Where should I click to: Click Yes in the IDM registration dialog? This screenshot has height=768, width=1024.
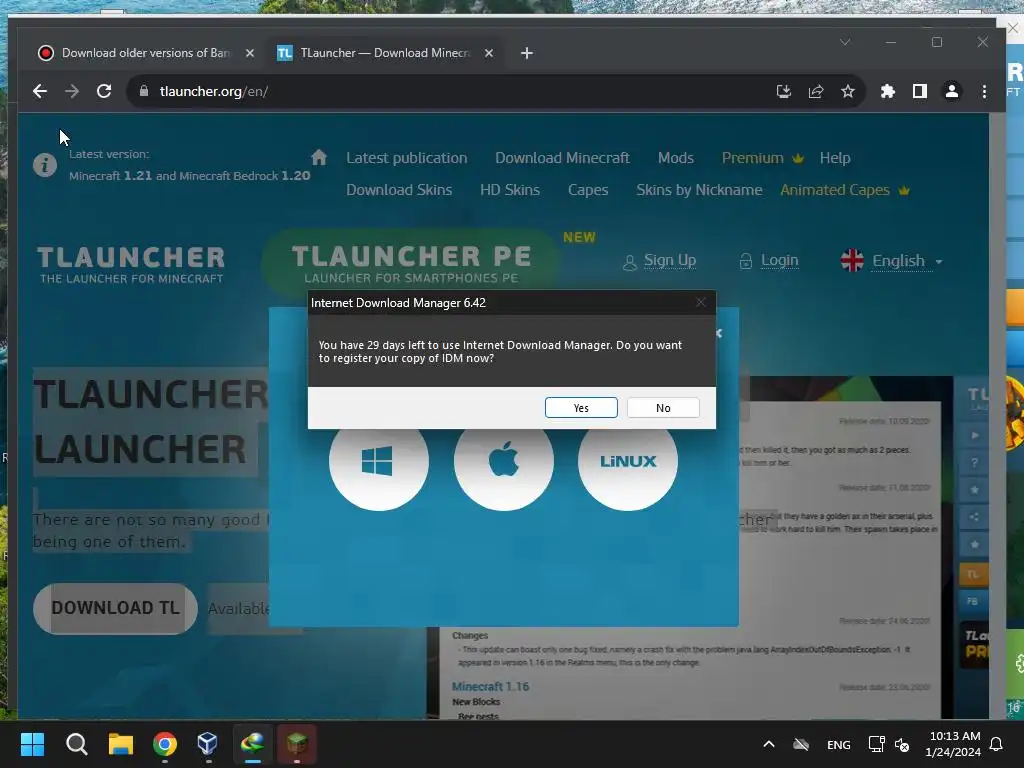pos(581,408)
